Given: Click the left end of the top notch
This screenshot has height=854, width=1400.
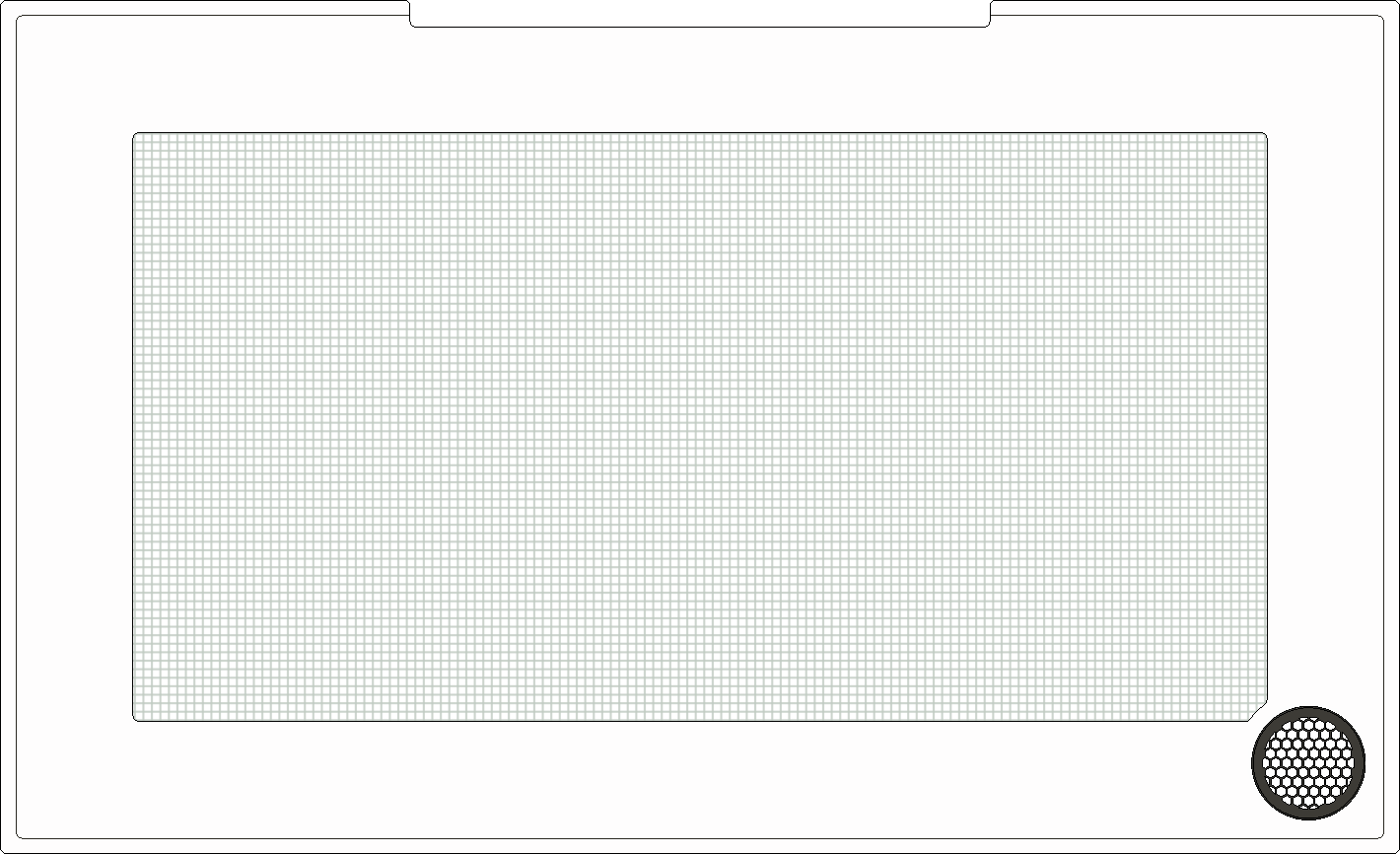Looking at the screenshot, I should (412, 14).
